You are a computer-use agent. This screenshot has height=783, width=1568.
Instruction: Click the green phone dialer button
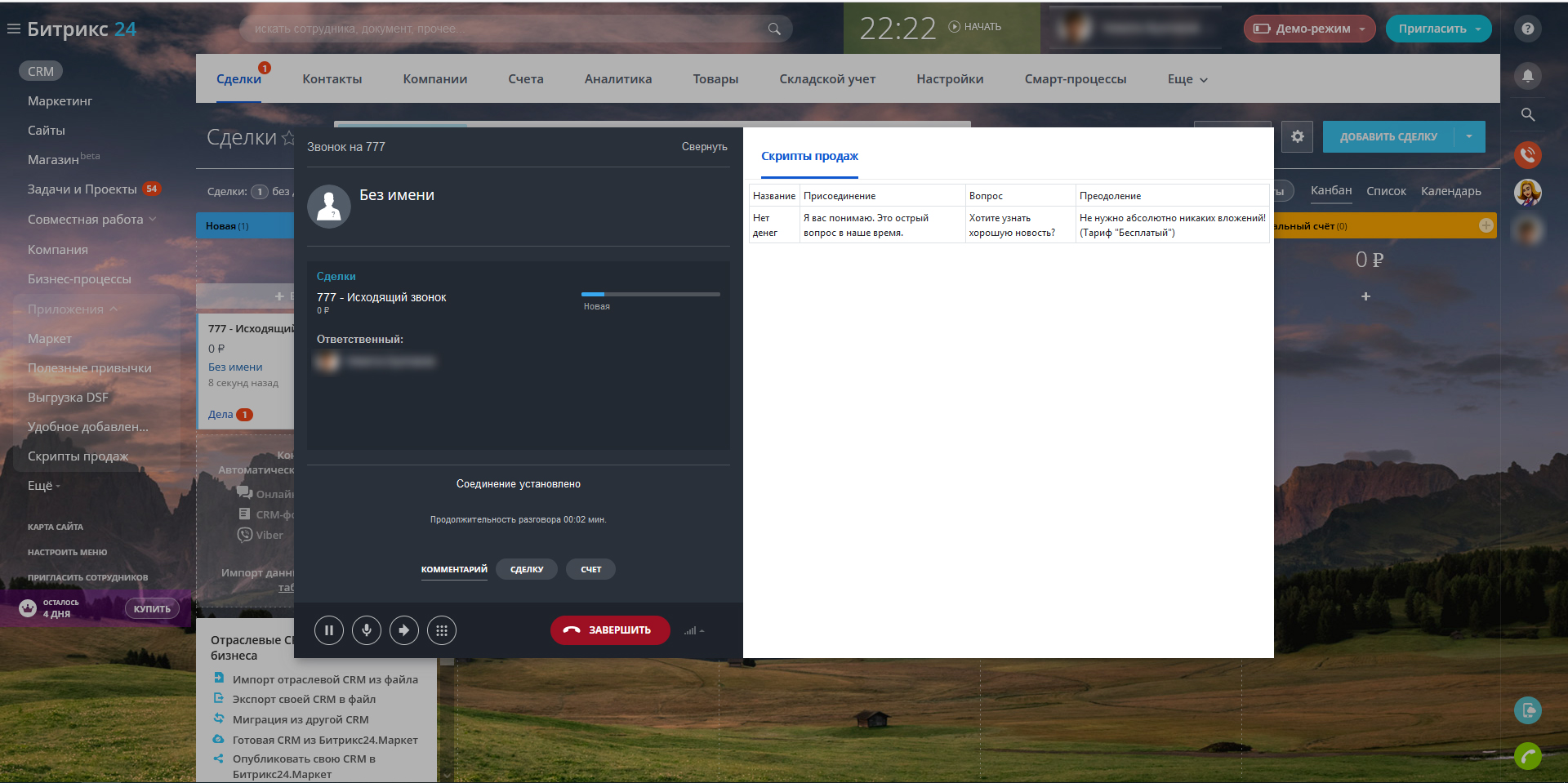pyautogui.click(x=1528, y=755)
